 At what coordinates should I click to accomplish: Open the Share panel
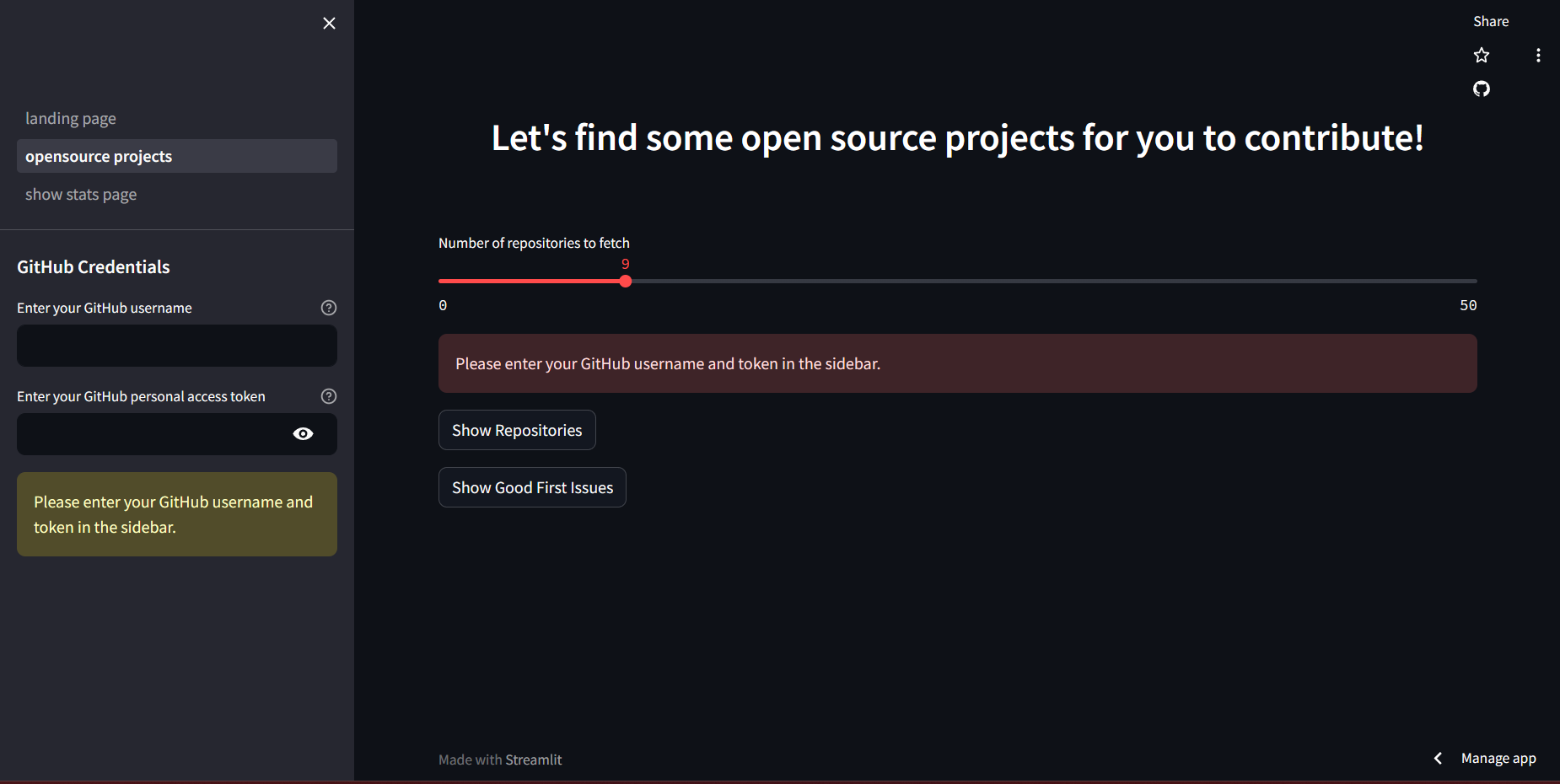[1491, 20]
